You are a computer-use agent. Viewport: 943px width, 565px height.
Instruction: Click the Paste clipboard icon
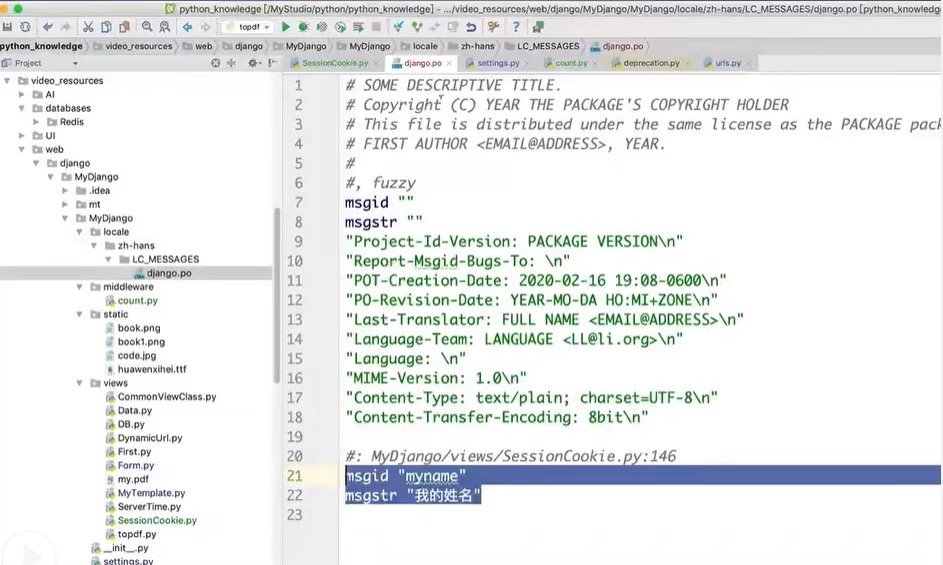pyautogui.click(x=124, y=27)
